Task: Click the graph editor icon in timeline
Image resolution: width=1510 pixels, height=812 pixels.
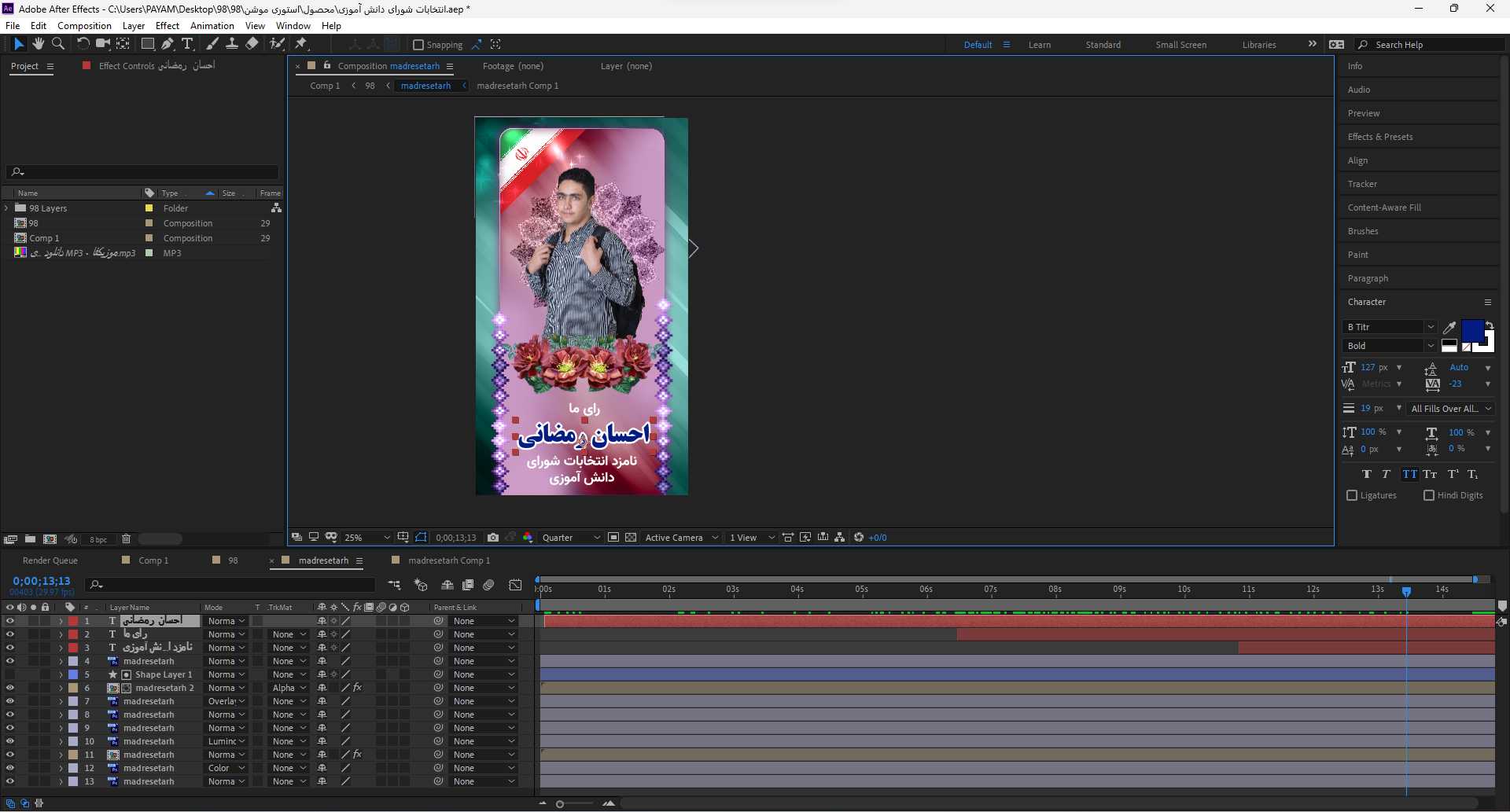Action: tap(515, 585)
